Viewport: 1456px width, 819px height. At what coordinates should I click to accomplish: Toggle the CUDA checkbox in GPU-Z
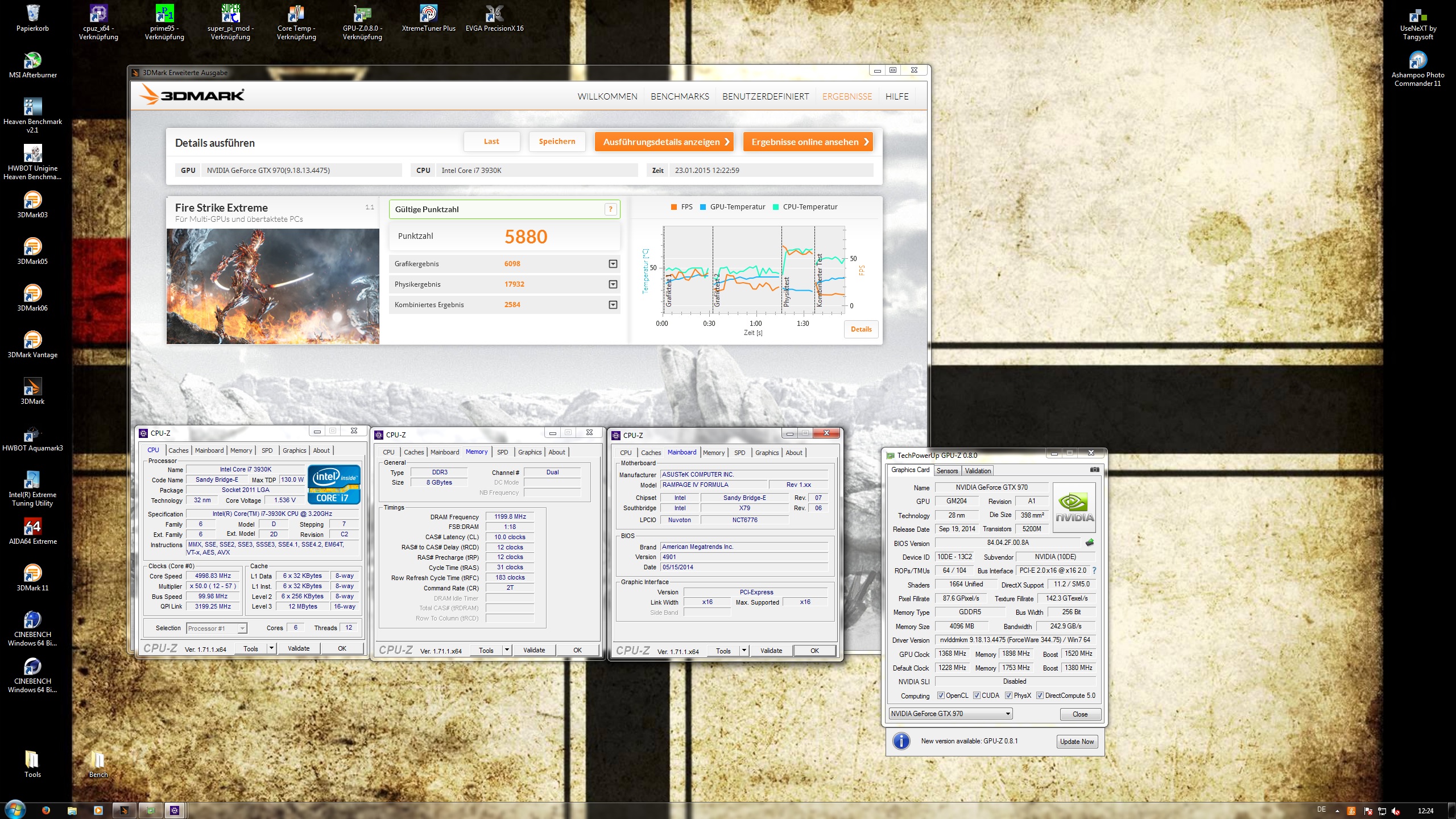[x=977, y=696]
